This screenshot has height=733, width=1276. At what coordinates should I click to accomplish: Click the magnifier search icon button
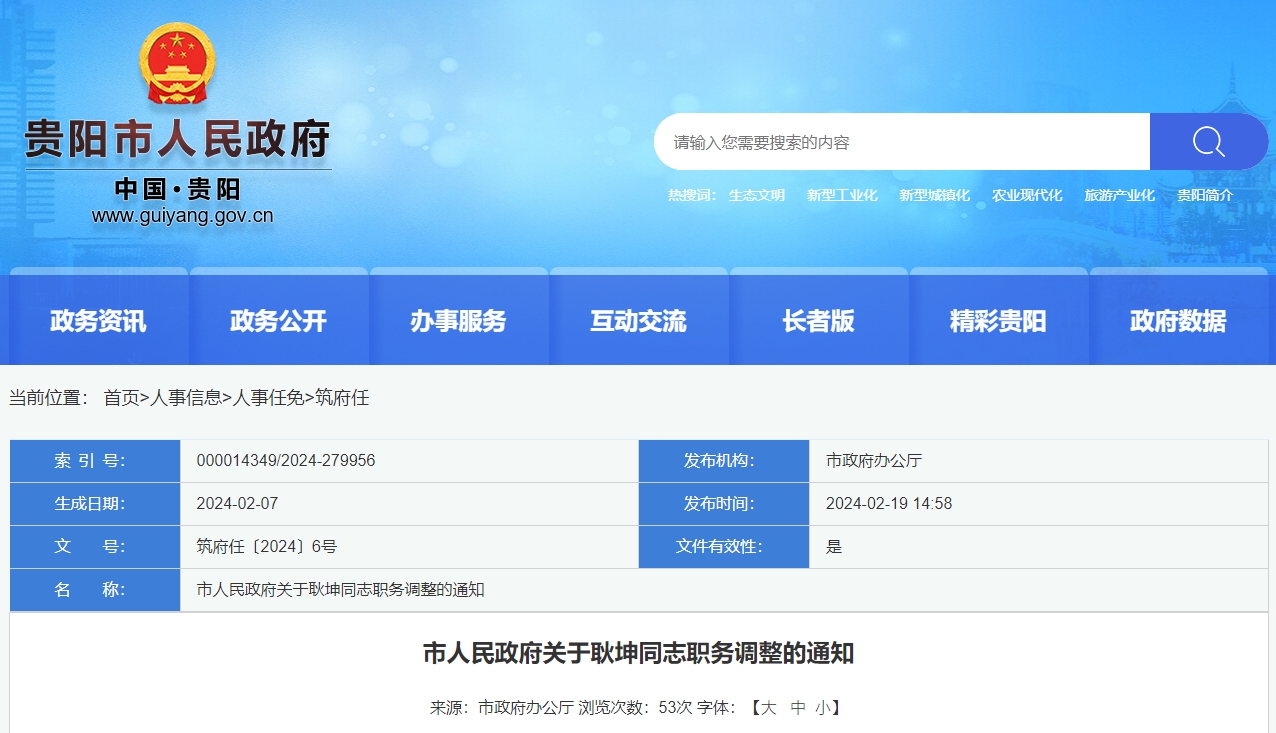coord(1208,142)
